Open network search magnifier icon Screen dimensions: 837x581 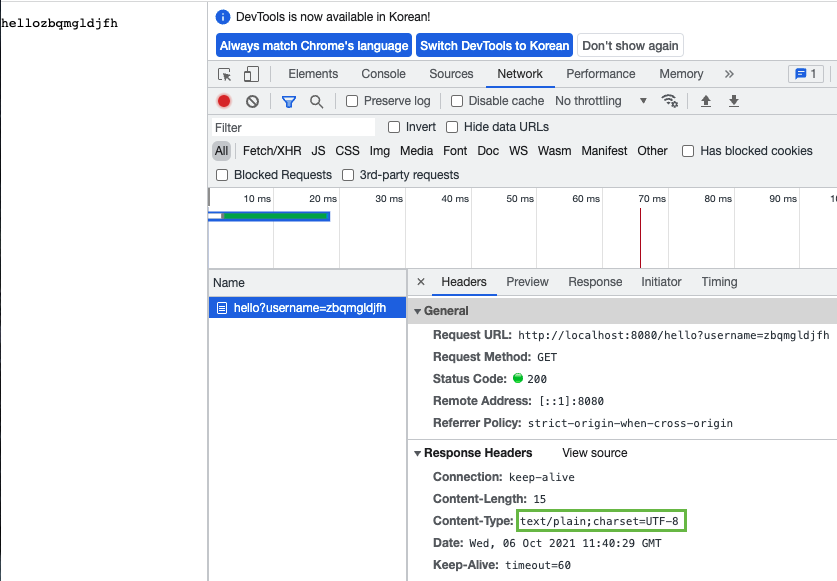[317, 101]
